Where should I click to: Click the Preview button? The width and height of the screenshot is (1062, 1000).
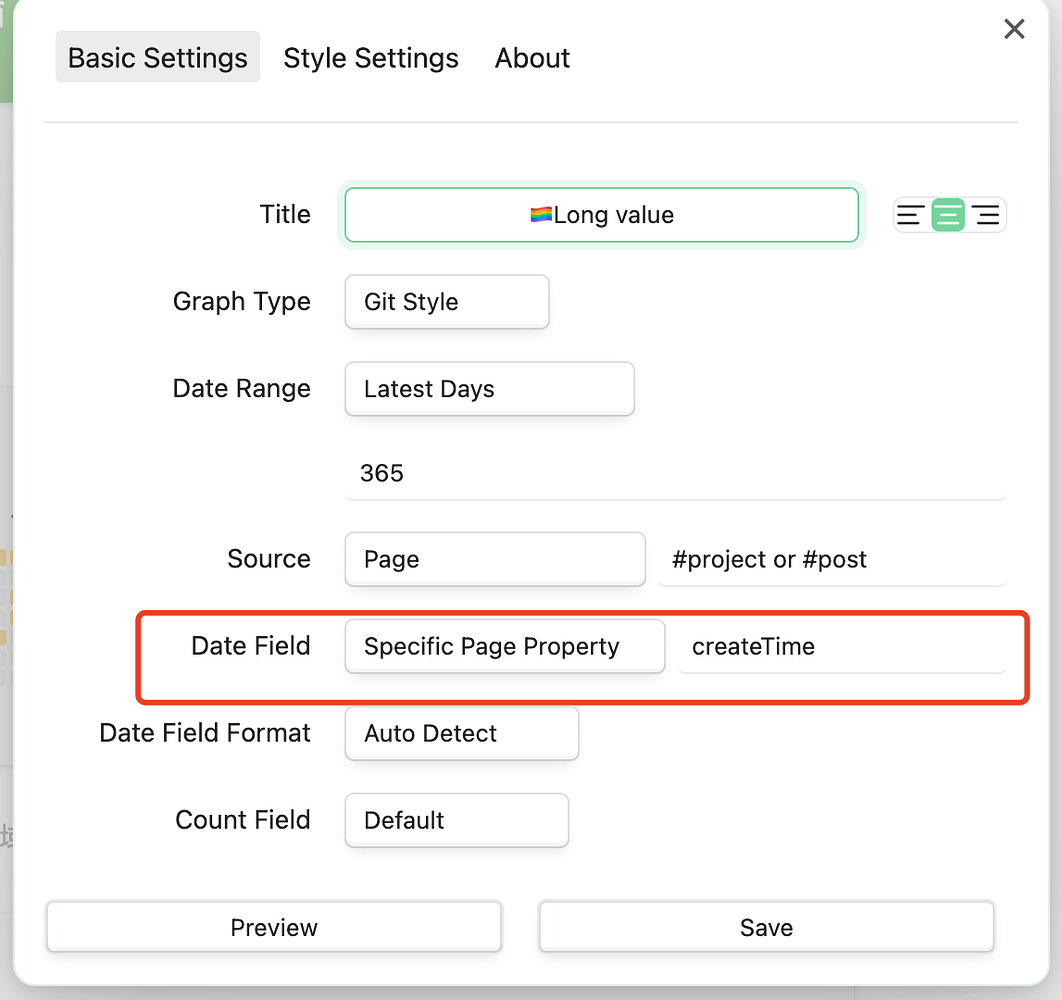(274, 927)
